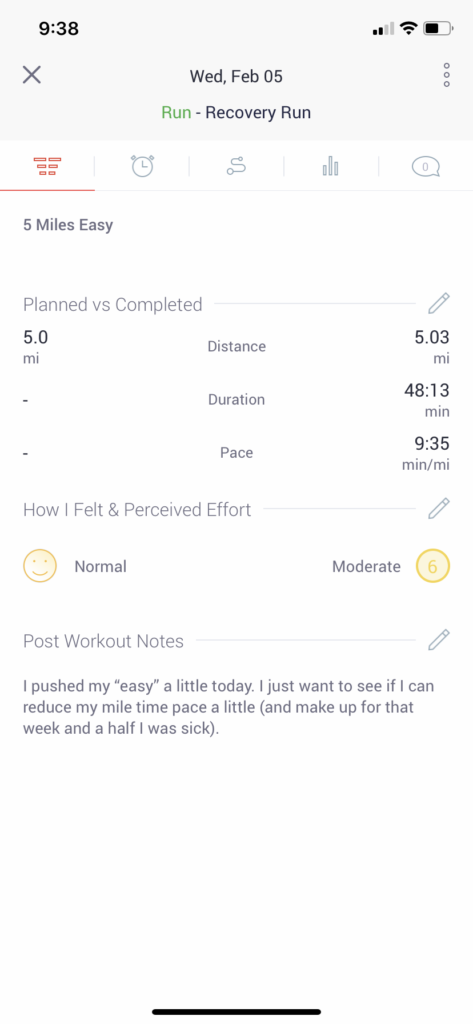Tap the Normal smiley face icon

[40, 566]
